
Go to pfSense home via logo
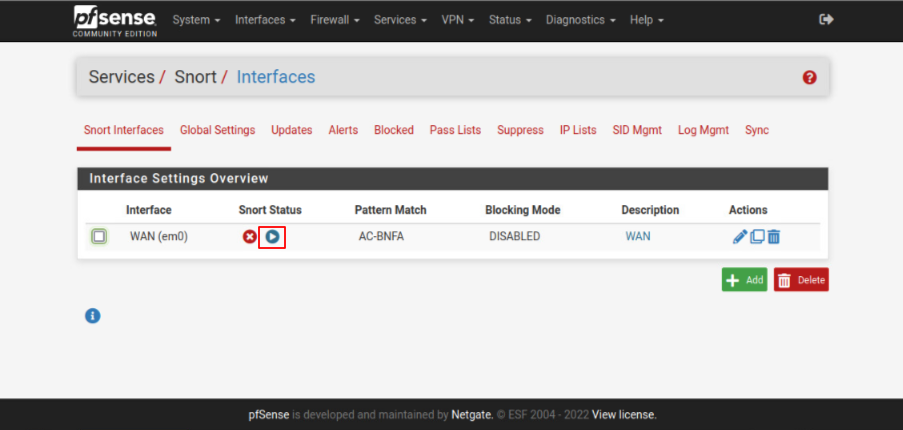[x=114, y=20]
